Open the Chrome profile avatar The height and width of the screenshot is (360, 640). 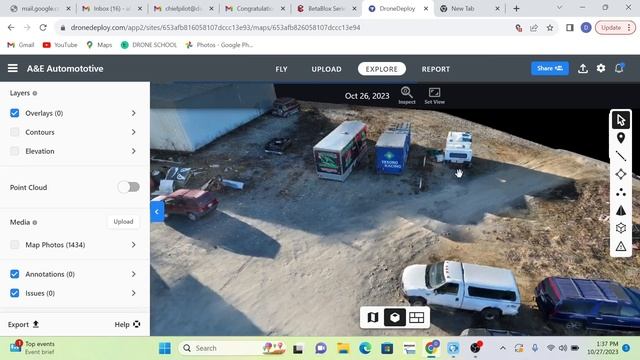586,28
